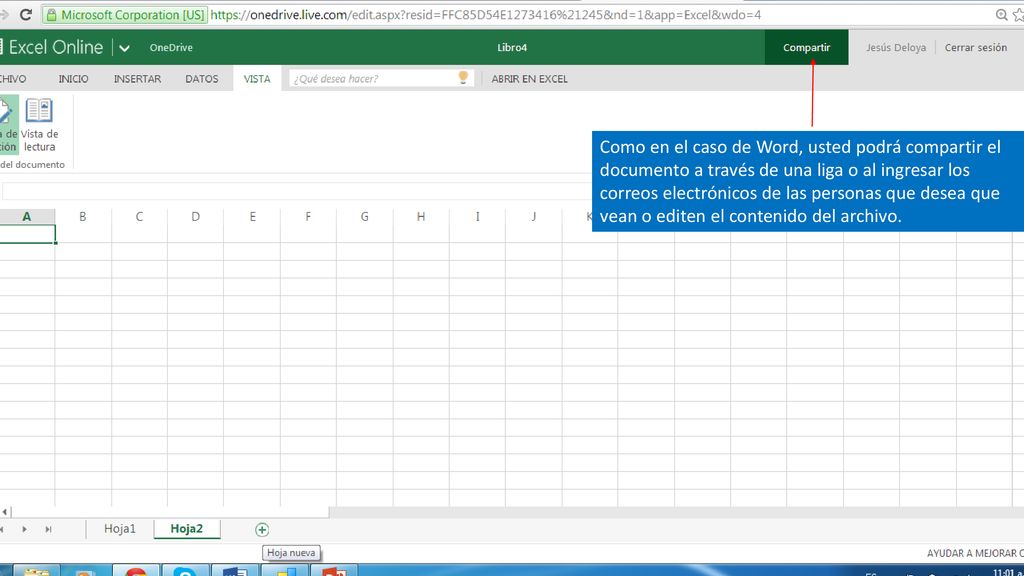Click the green padlock security icon
The height and width of the screenshot is (576, 1024).
tap(52, 15)
